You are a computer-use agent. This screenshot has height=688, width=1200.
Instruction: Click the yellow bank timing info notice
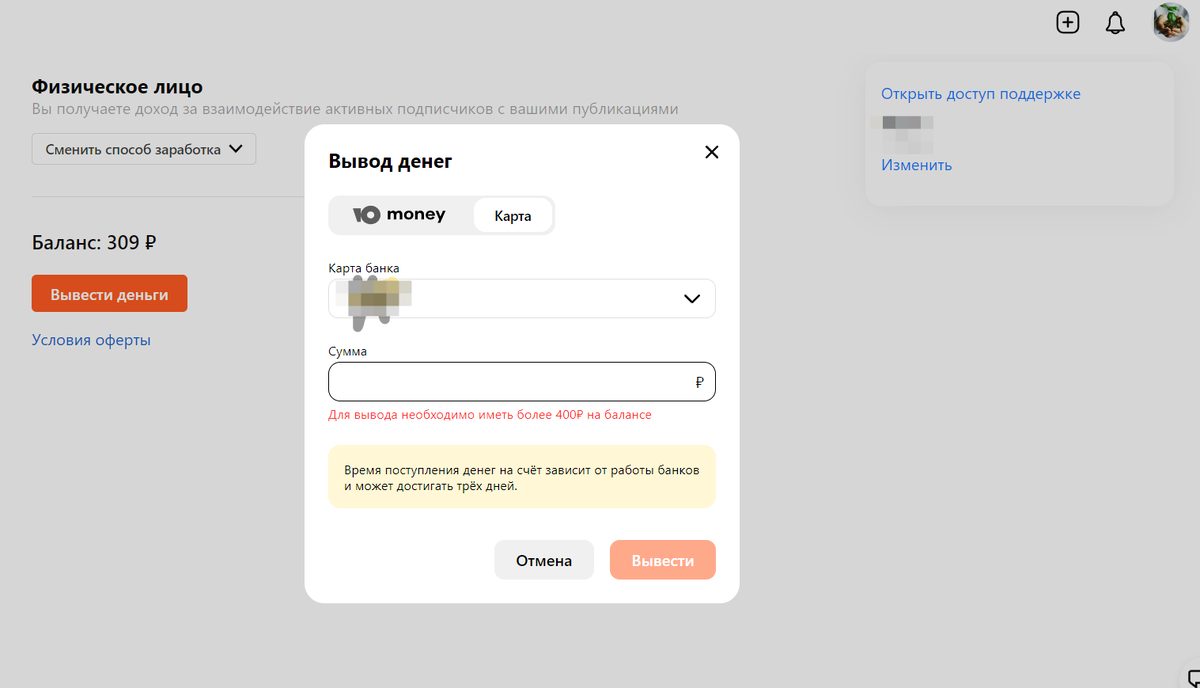tap(521, 477)
